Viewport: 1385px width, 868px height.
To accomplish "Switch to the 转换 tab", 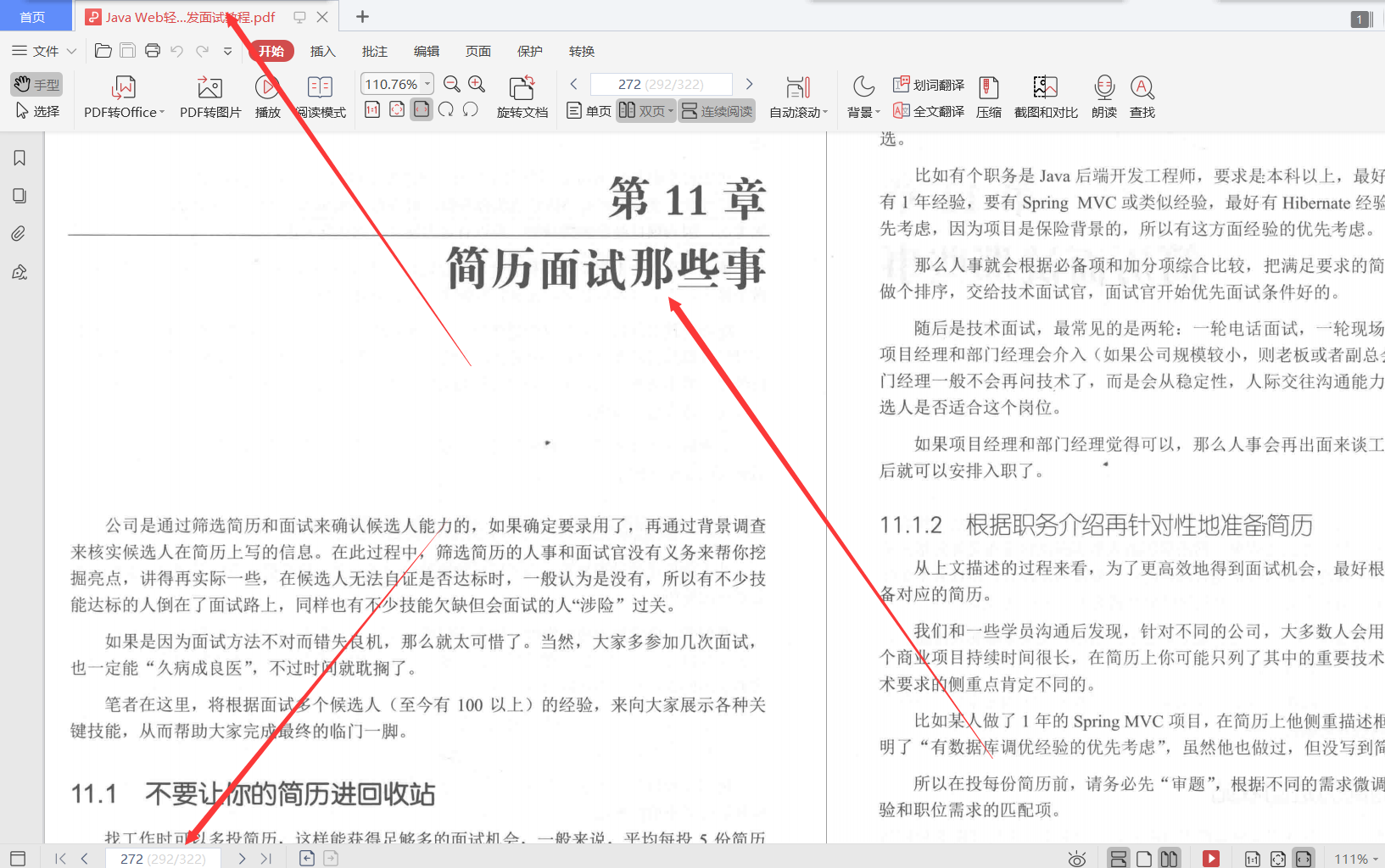I will point(581,52).
